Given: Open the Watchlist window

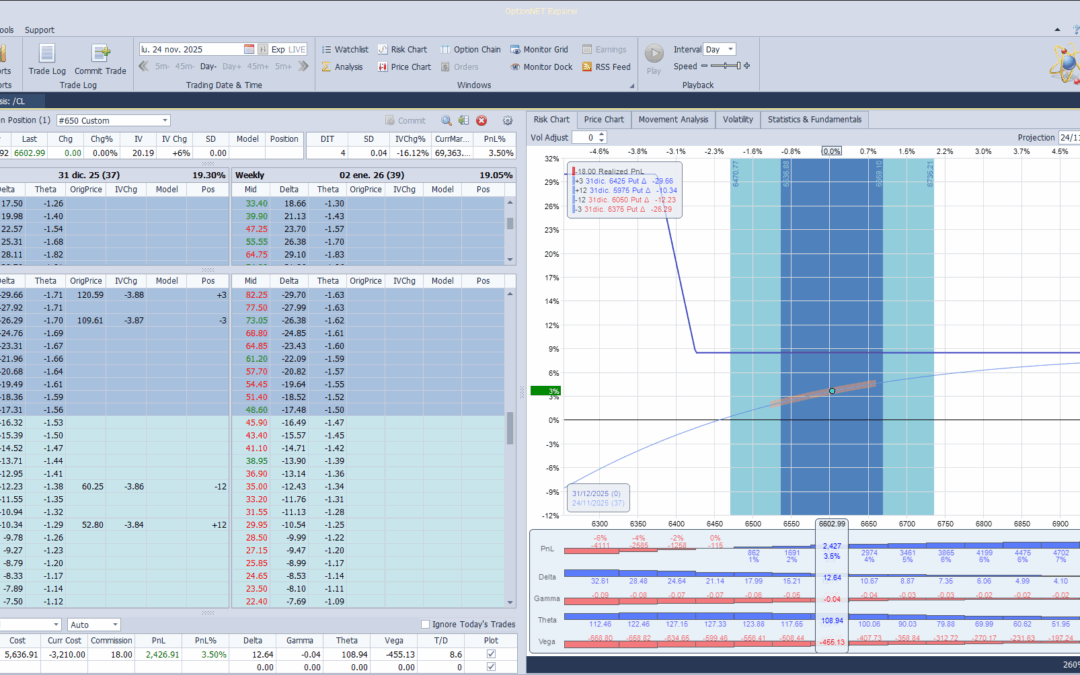Looking at the screenshot, I should click(344, 50).
